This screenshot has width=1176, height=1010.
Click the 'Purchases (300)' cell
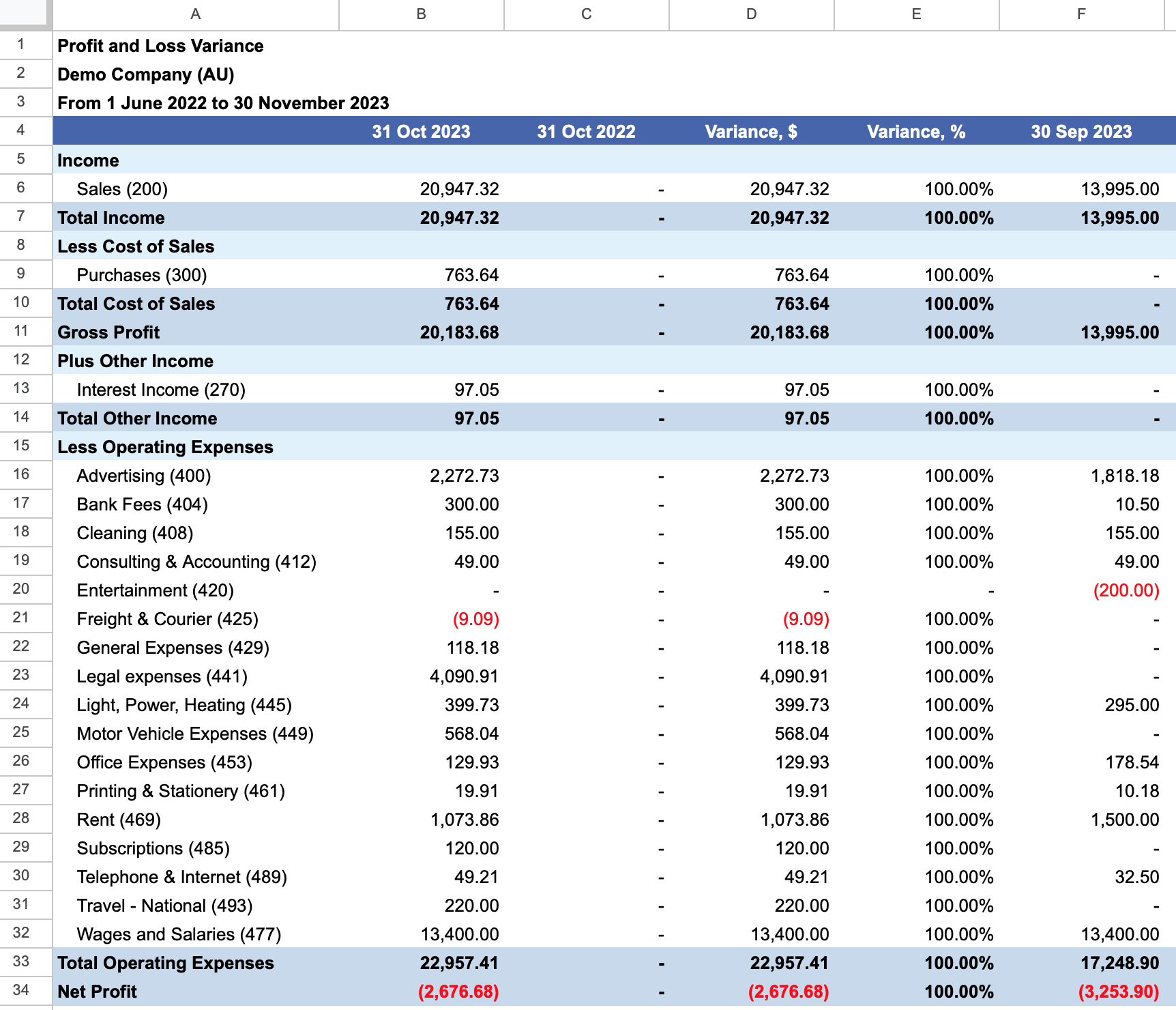[x=196, y=275]
